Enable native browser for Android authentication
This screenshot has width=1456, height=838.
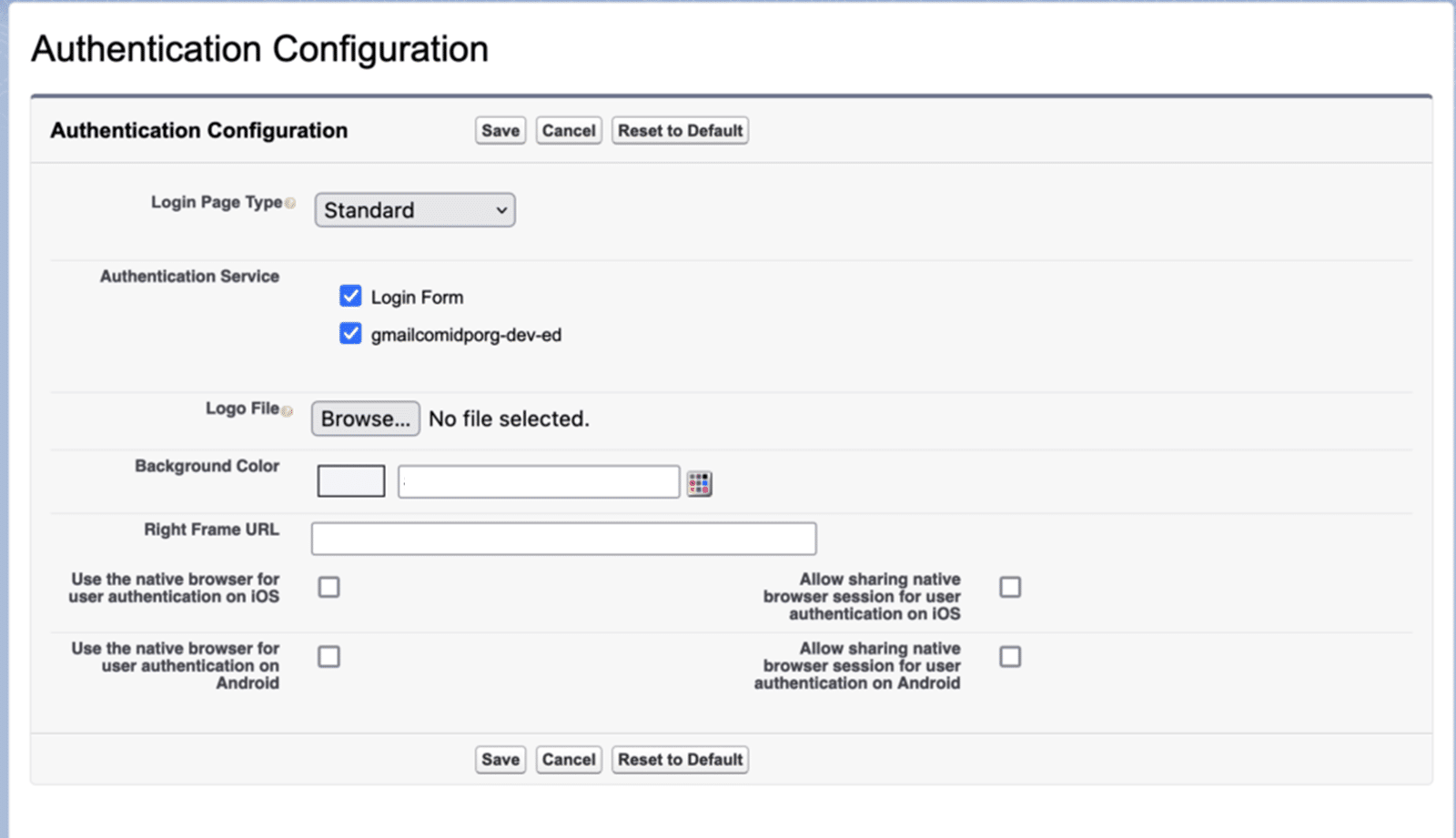[329, 657]
